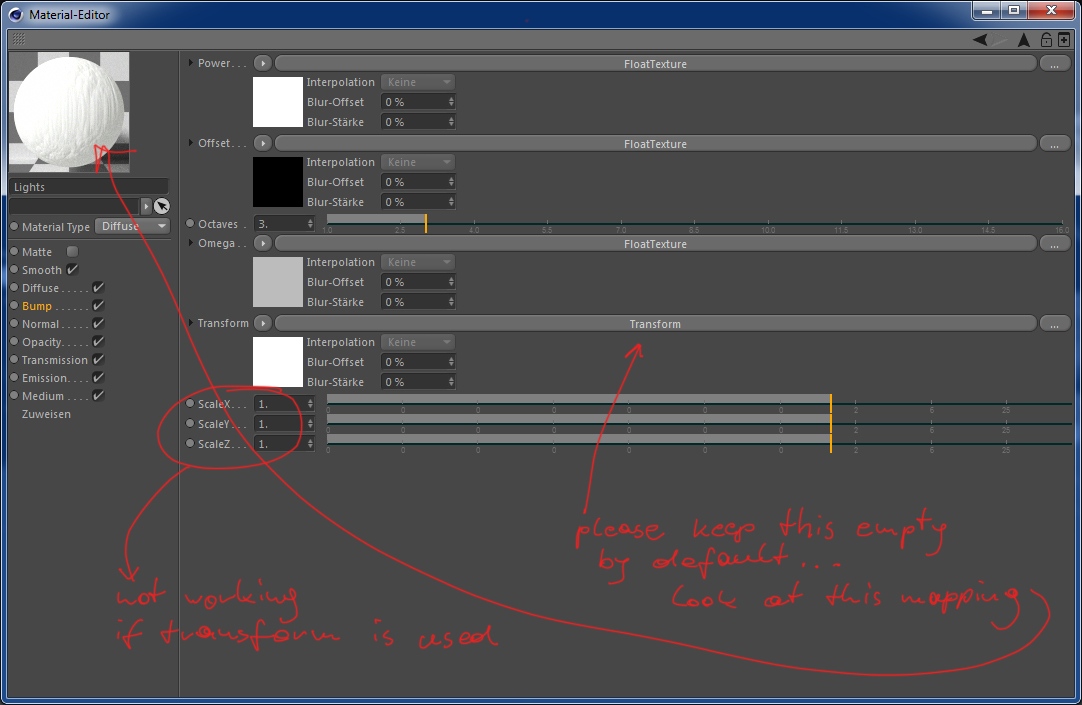Click the small arrow button beside layer field
This screenshot has height=705, width=1082.
146,206
